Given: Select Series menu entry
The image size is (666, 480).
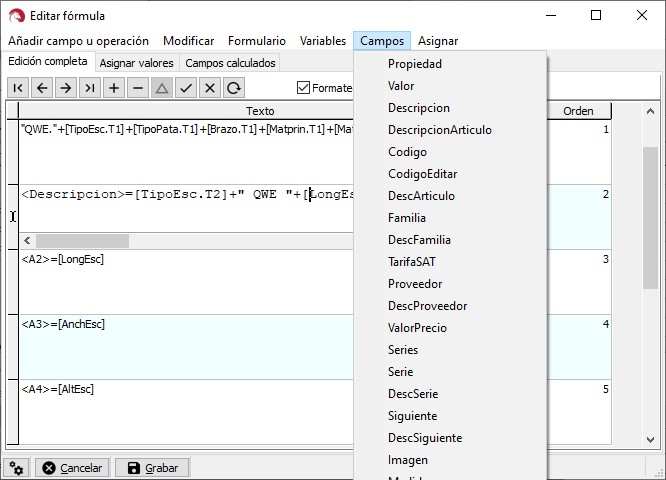Looking at the screenshot, I should (450, 350).
